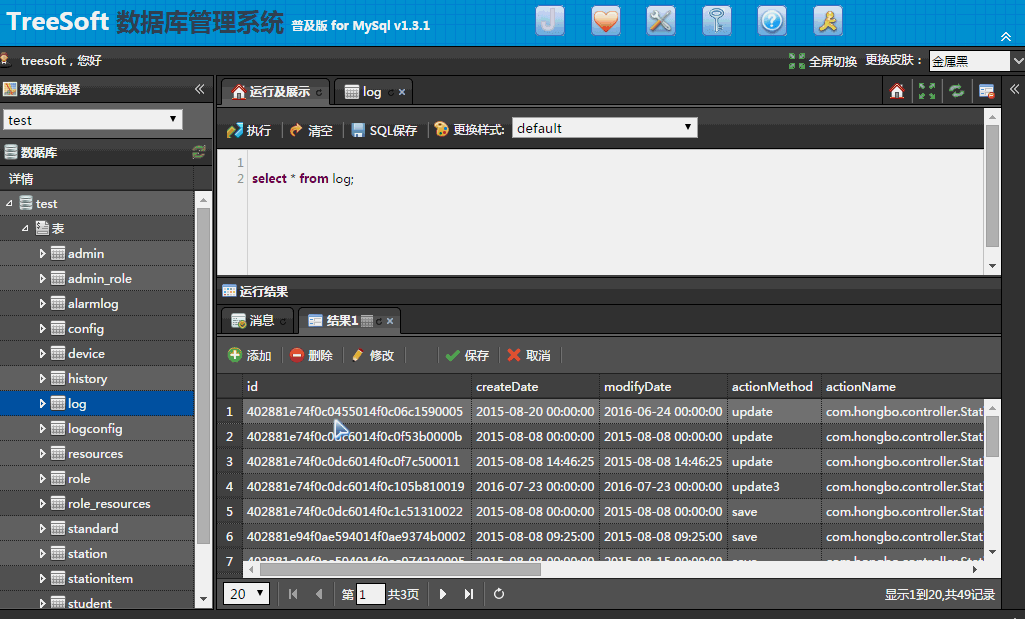This screenshot has width=1025, height=619.
Task: Select the history table
Action: (x=87, y=378)
